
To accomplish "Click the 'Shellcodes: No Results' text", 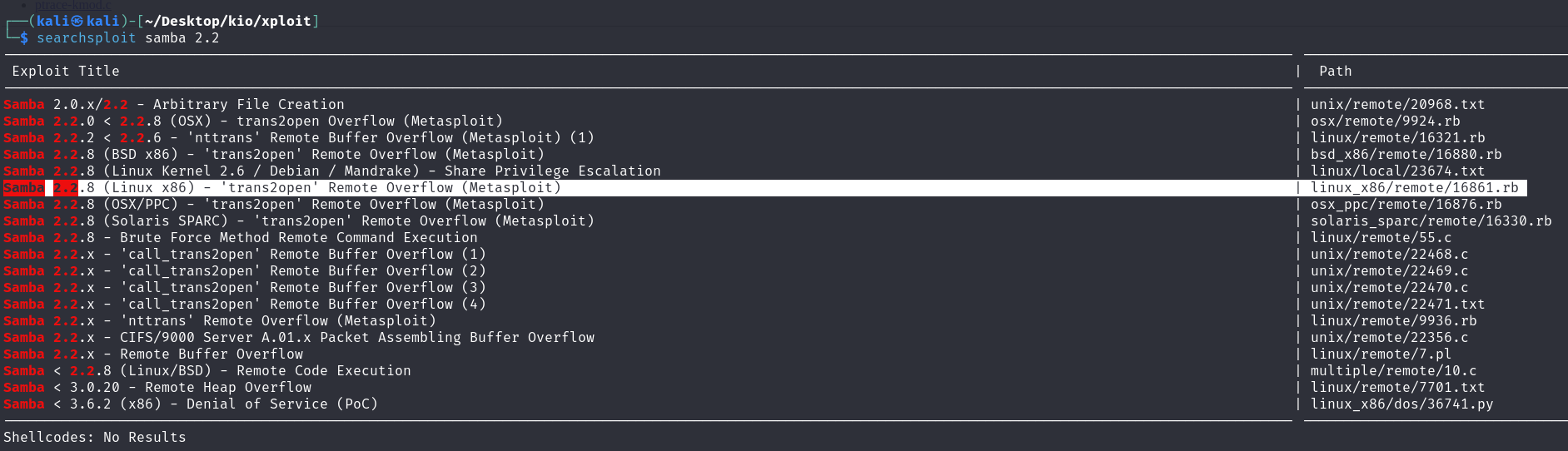I will pyautogui.click(x=95, y=438).
